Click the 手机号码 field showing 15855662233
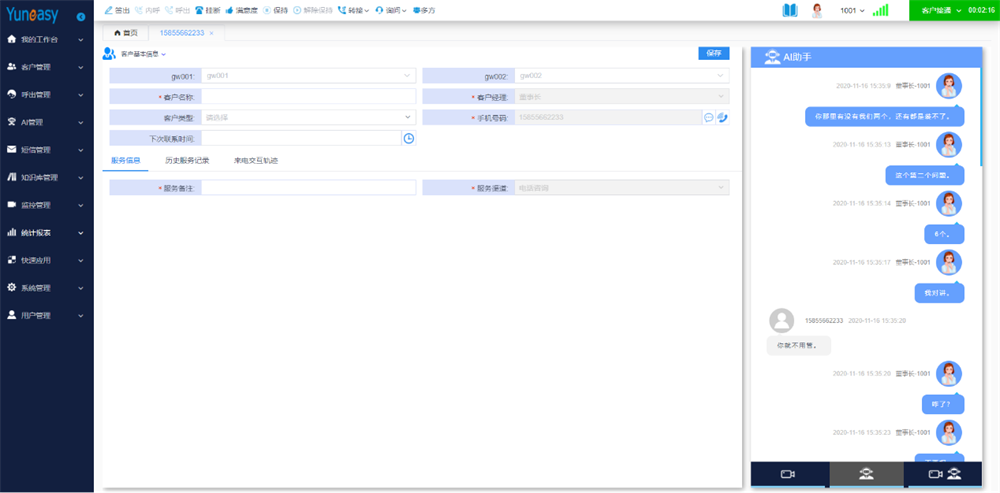This screenshot has width=1000, height=493. pos(608,117)
